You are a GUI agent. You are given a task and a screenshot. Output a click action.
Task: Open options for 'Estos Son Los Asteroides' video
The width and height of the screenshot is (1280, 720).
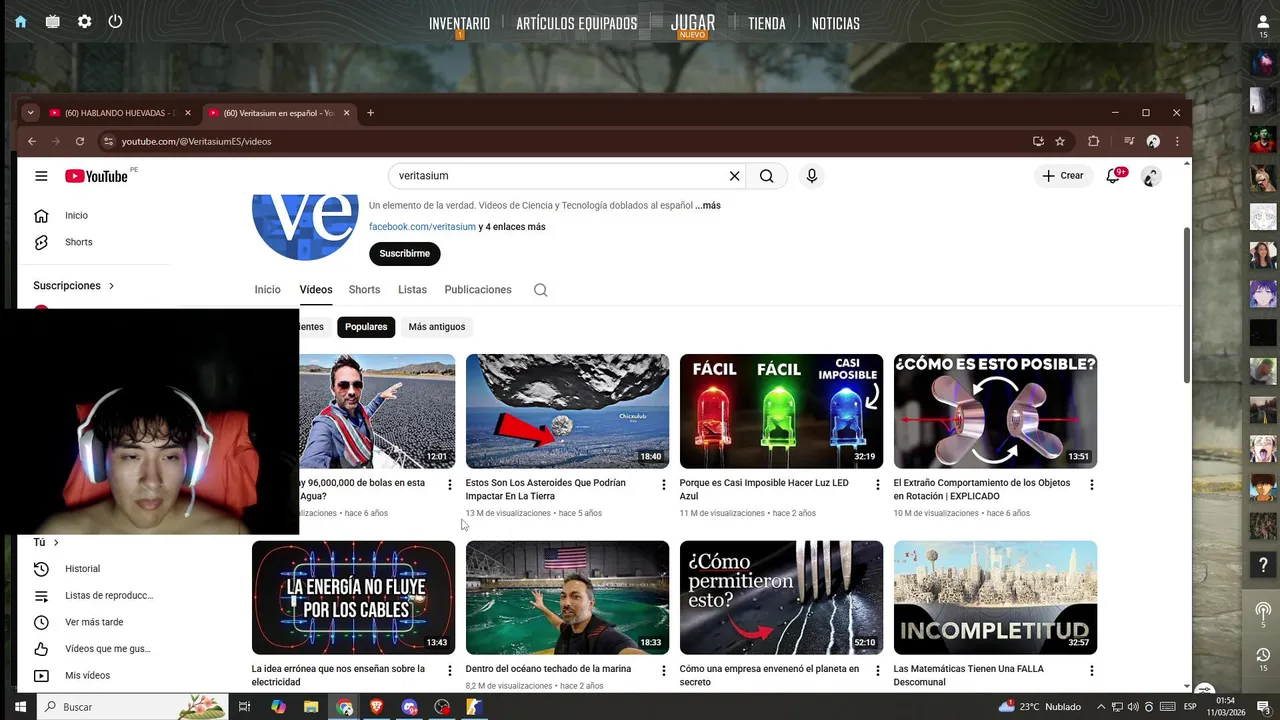(664, 485)
